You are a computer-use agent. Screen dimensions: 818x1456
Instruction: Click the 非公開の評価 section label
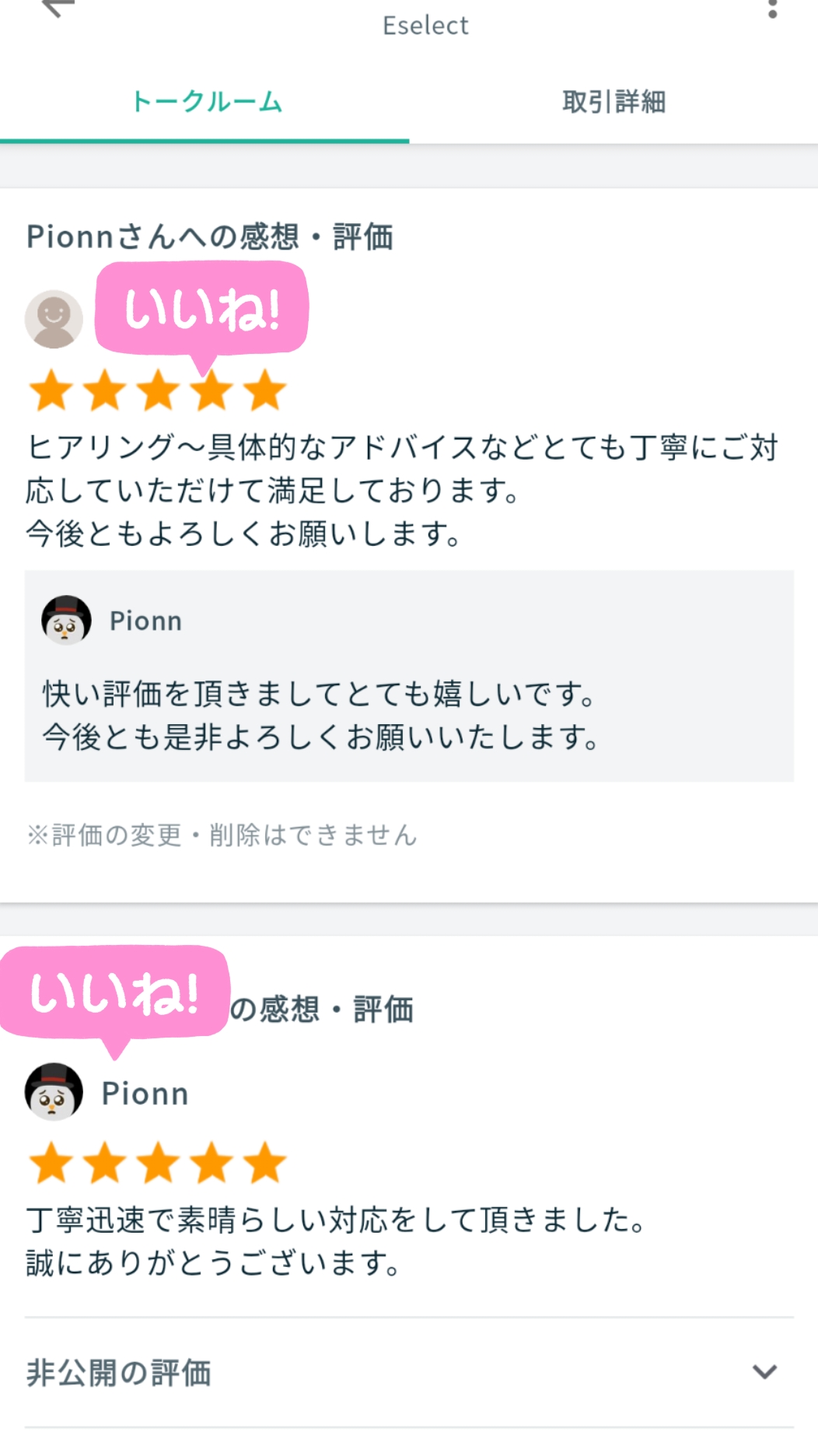pyautogui.click(x=119, y=1373)
